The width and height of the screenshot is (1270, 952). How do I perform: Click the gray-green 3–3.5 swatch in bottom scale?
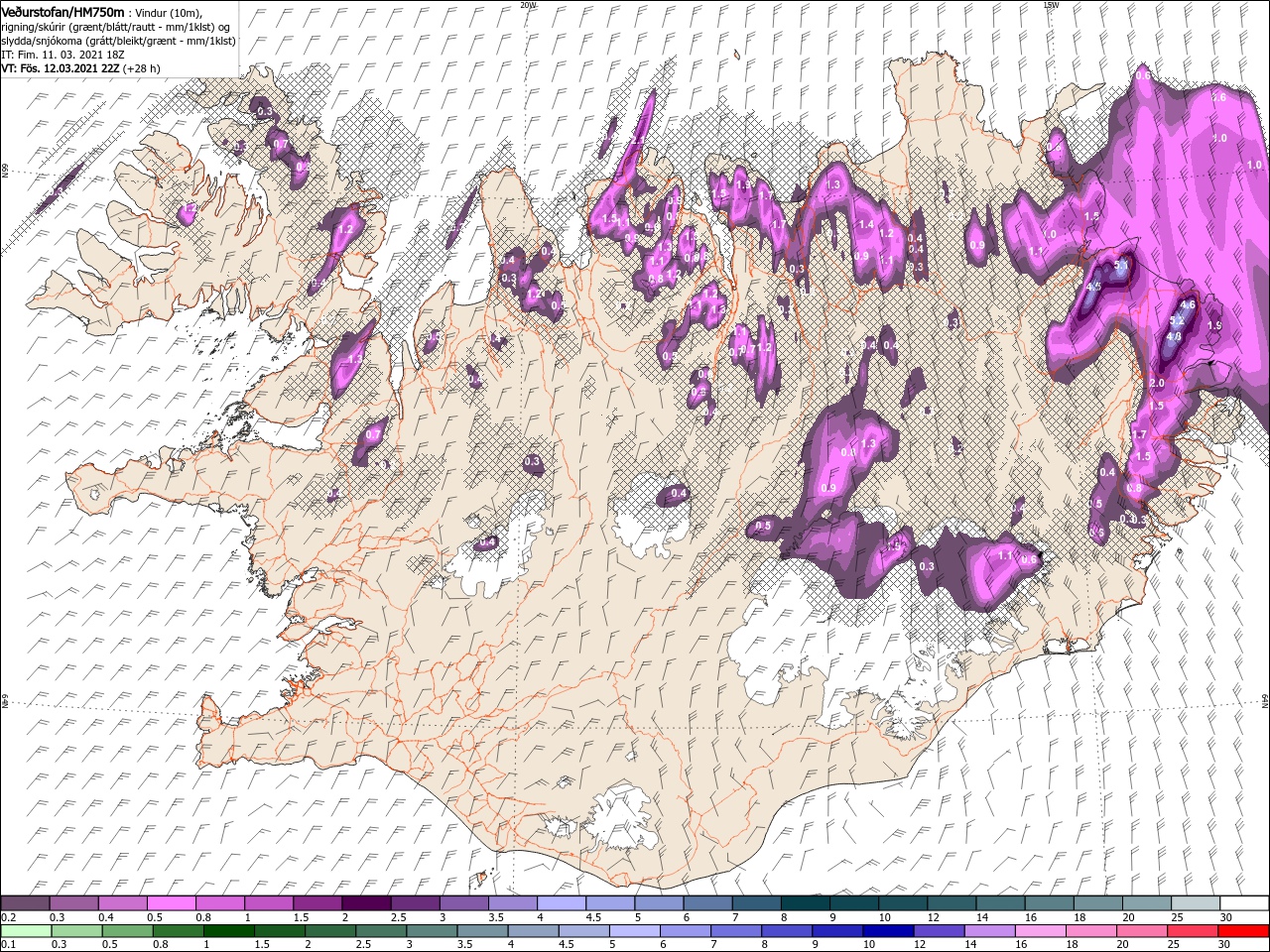(x=431, y=931)
